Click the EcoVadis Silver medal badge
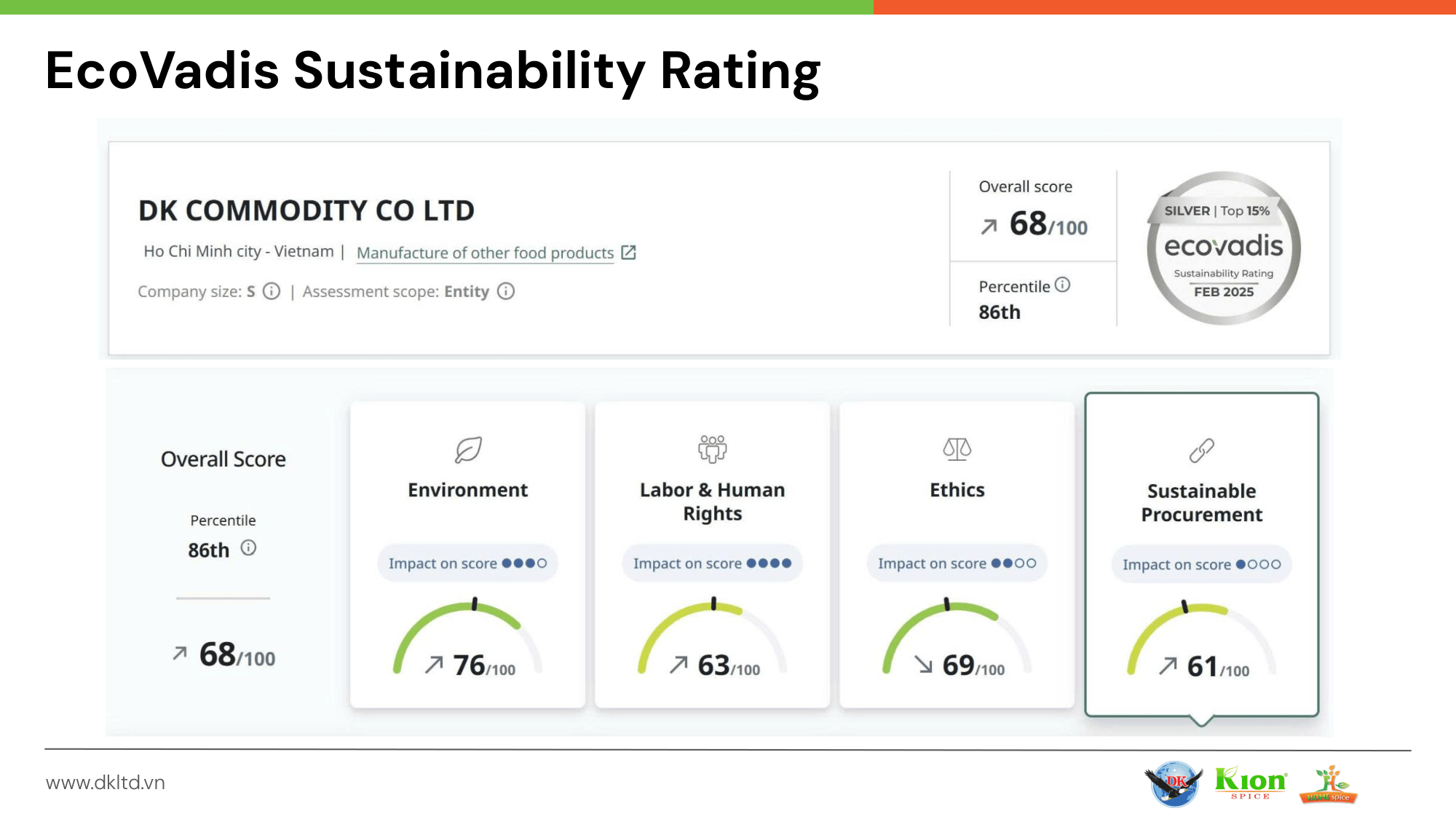Screen dimensions: 1456x819 [1223, 248]
